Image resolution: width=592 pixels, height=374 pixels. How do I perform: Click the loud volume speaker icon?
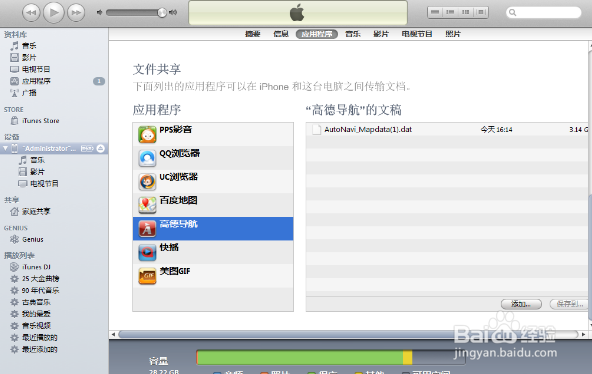173,12
